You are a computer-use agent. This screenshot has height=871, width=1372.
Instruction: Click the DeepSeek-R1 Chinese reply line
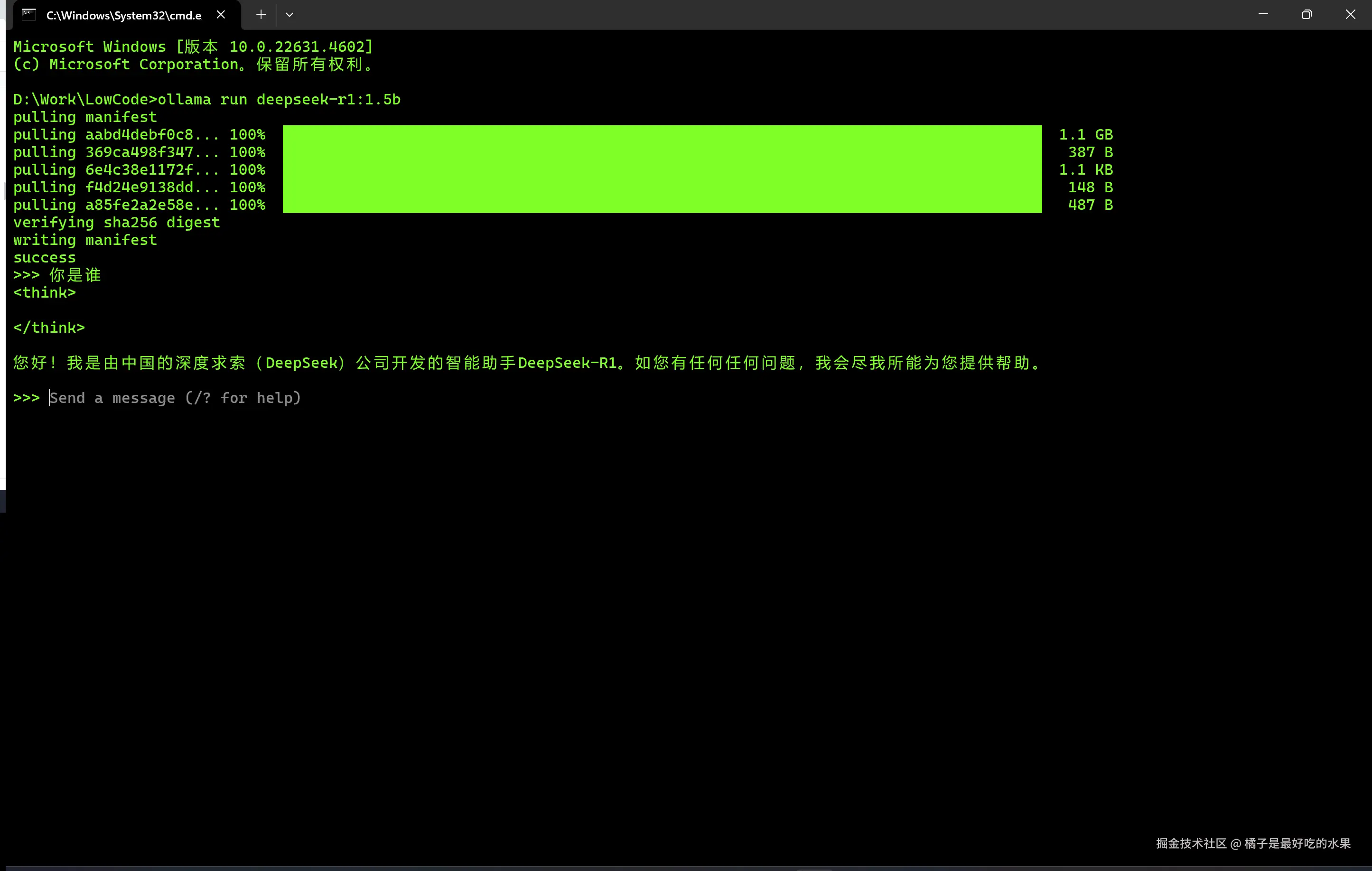[x=528, y=363]
